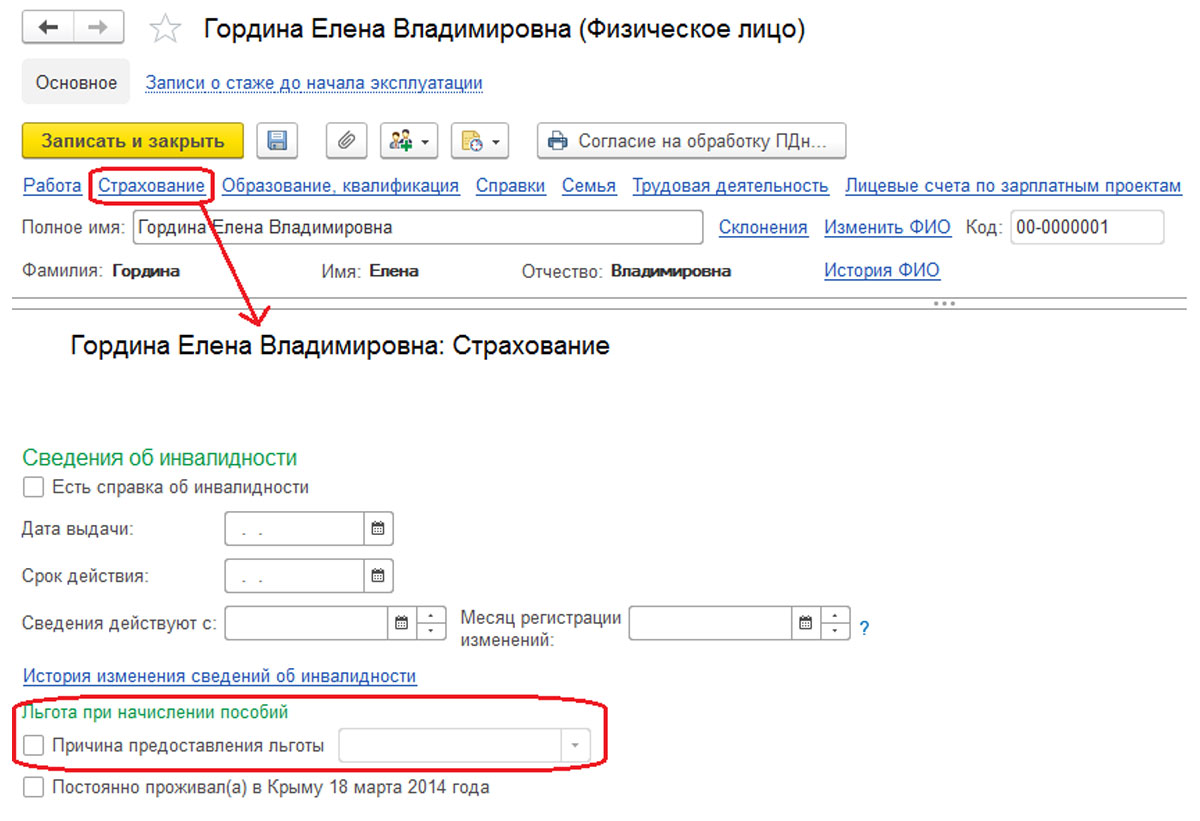The height and width of the screenshot is (821, 1200).
Task: Expand the Причина предоставления льготы dropdown list
Action: (575, 746)
